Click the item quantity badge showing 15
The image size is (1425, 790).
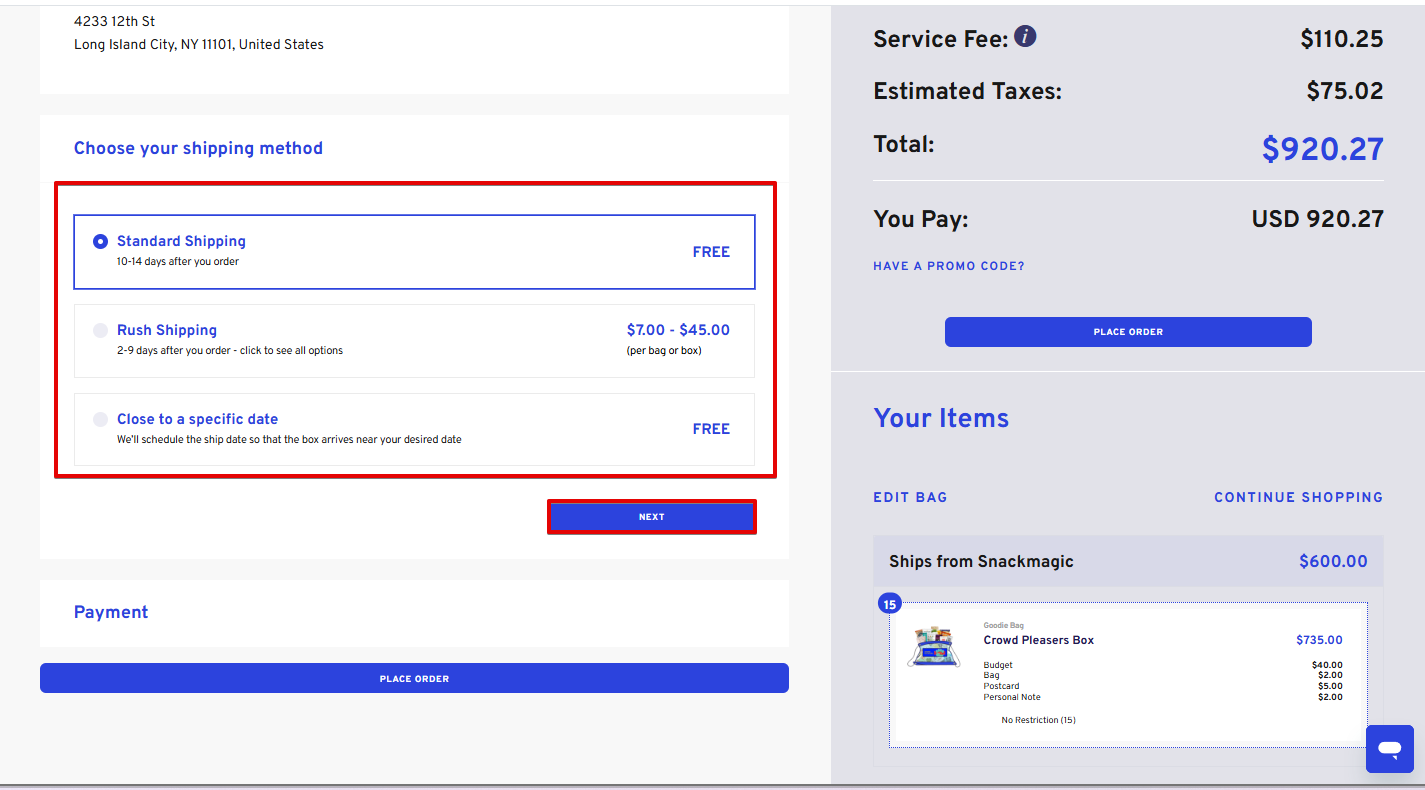(889, 603)
